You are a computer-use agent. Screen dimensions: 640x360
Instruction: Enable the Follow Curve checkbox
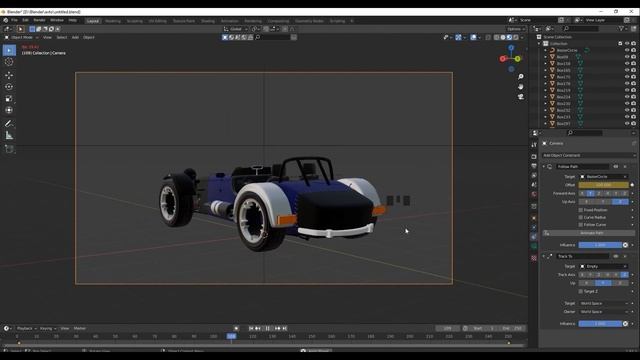[x=581, y=224]
